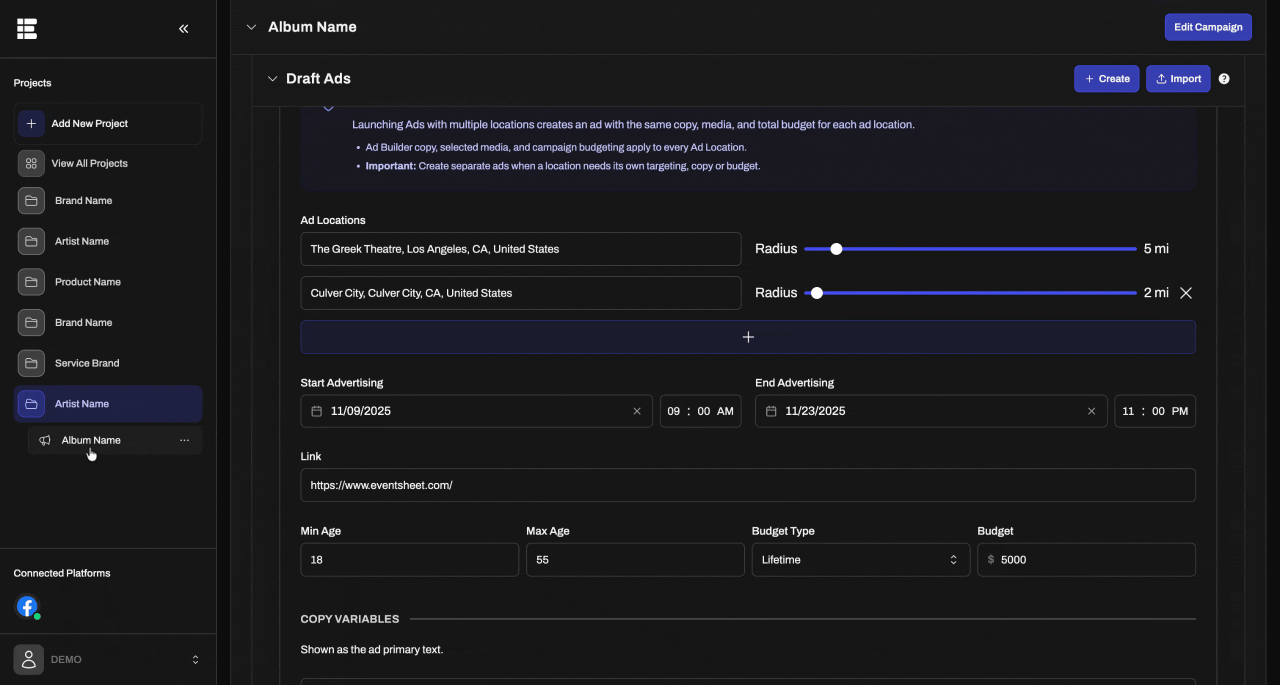Open the calendar icon in End Advertising field
The image size is (1280, 685).
(772, 411)
